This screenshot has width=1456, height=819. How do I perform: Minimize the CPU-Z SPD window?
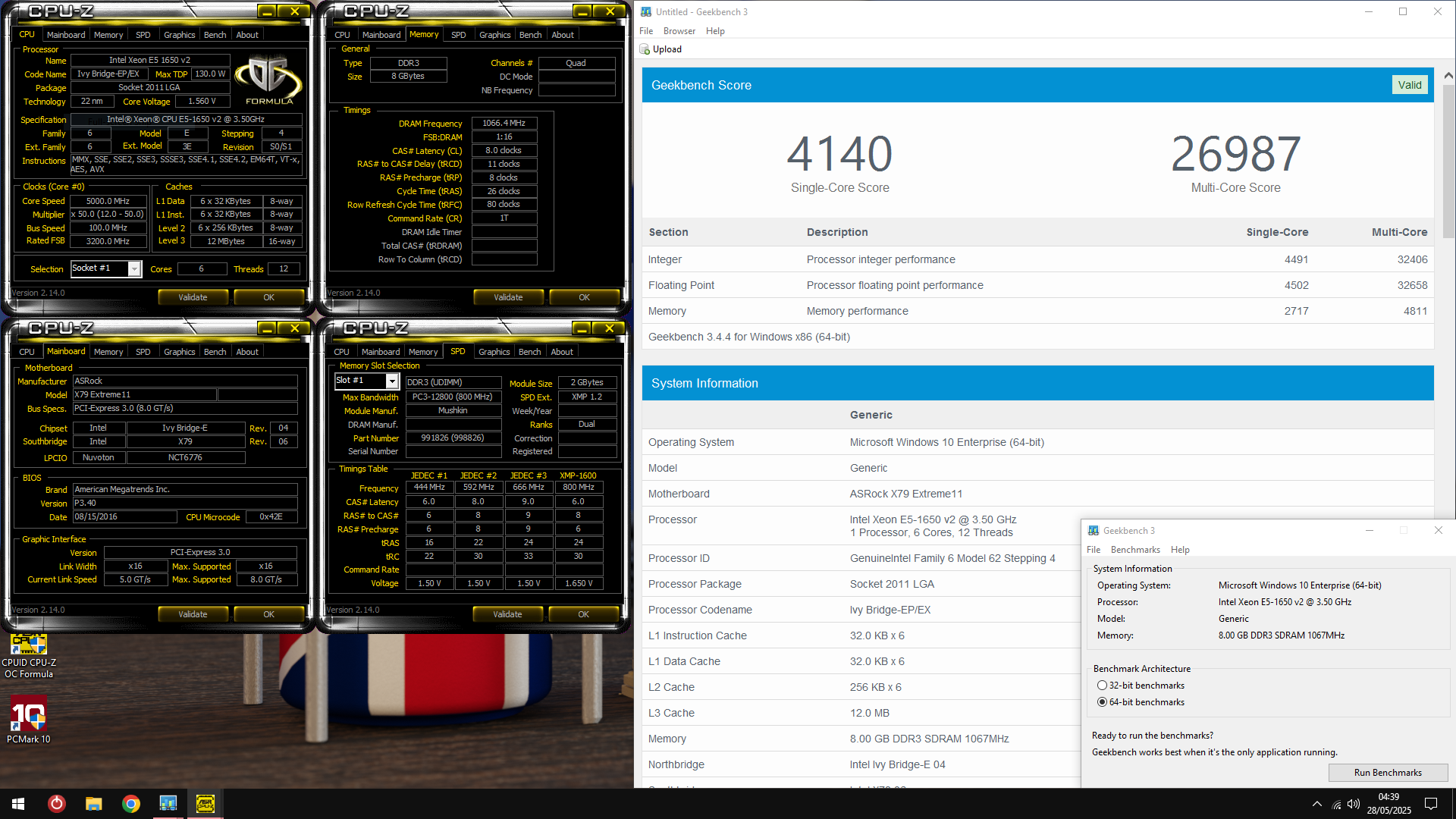[582, 328]
